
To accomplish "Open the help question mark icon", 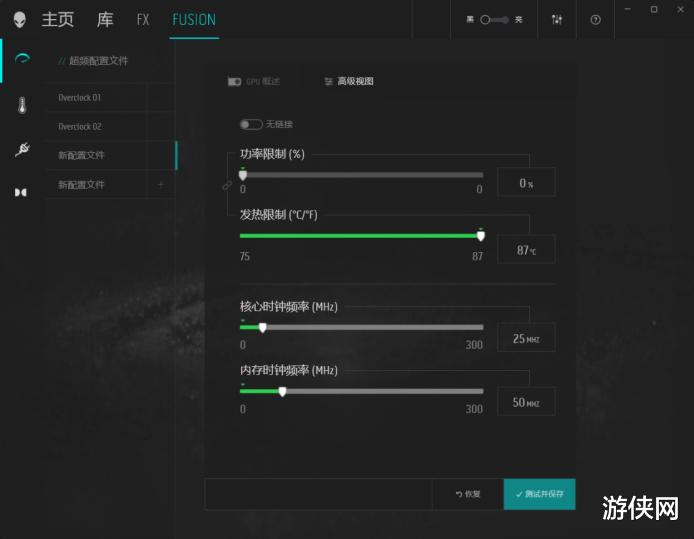I will (x=595, y=19).
